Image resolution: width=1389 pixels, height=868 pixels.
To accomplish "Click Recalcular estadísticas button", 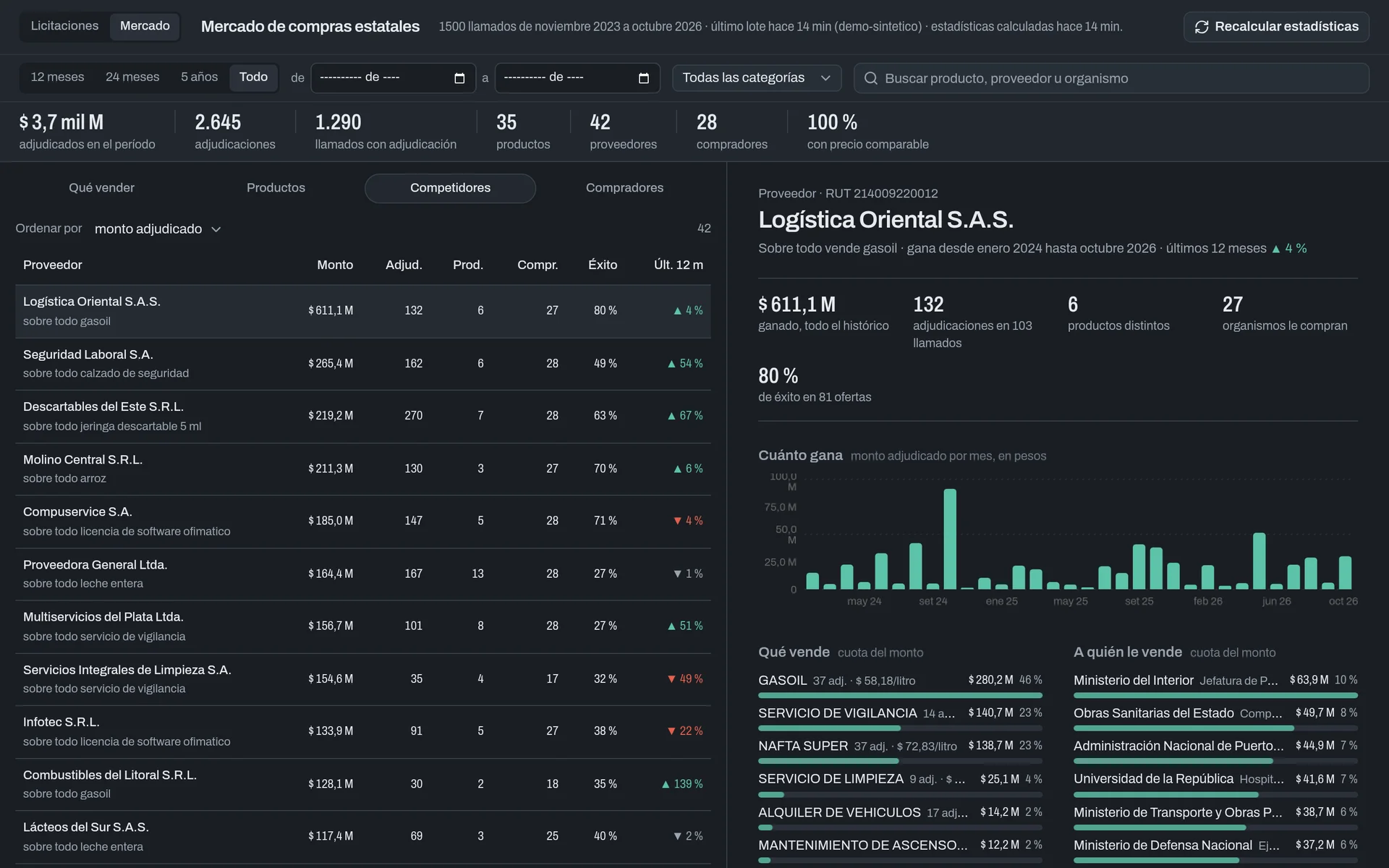I will point(1276,27).
